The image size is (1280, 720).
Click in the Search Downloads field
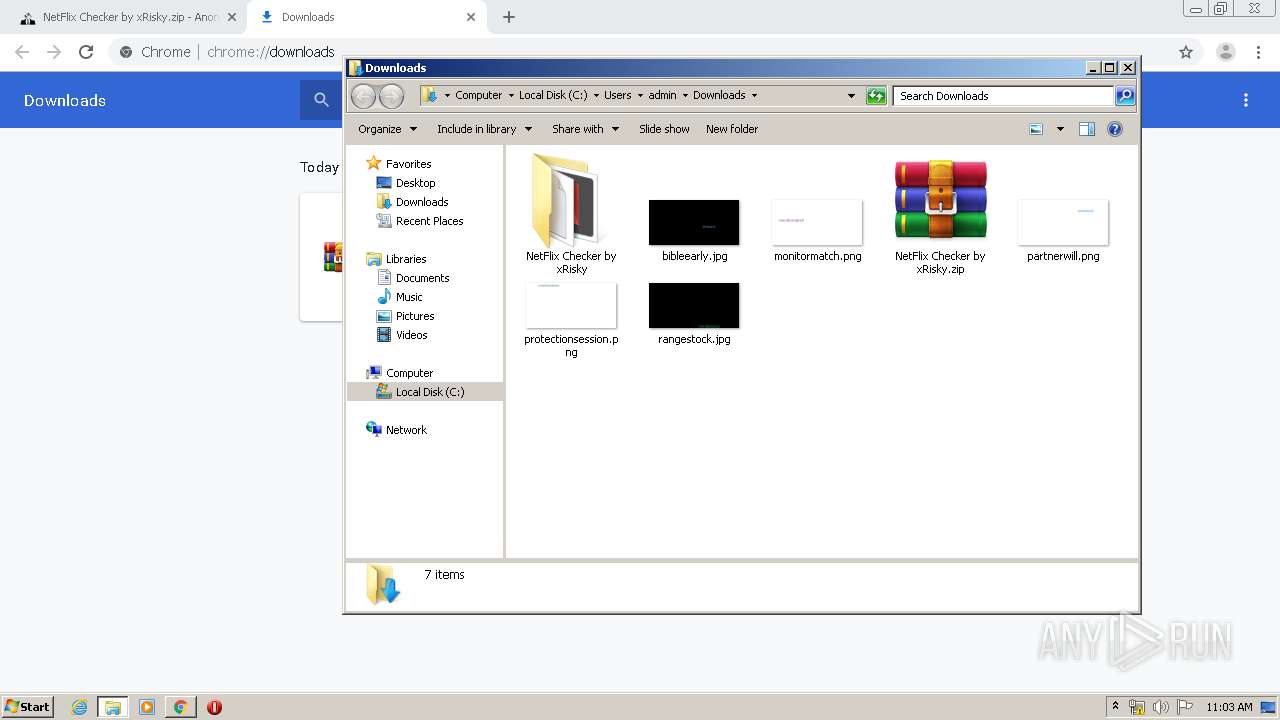coord(1003,96)
